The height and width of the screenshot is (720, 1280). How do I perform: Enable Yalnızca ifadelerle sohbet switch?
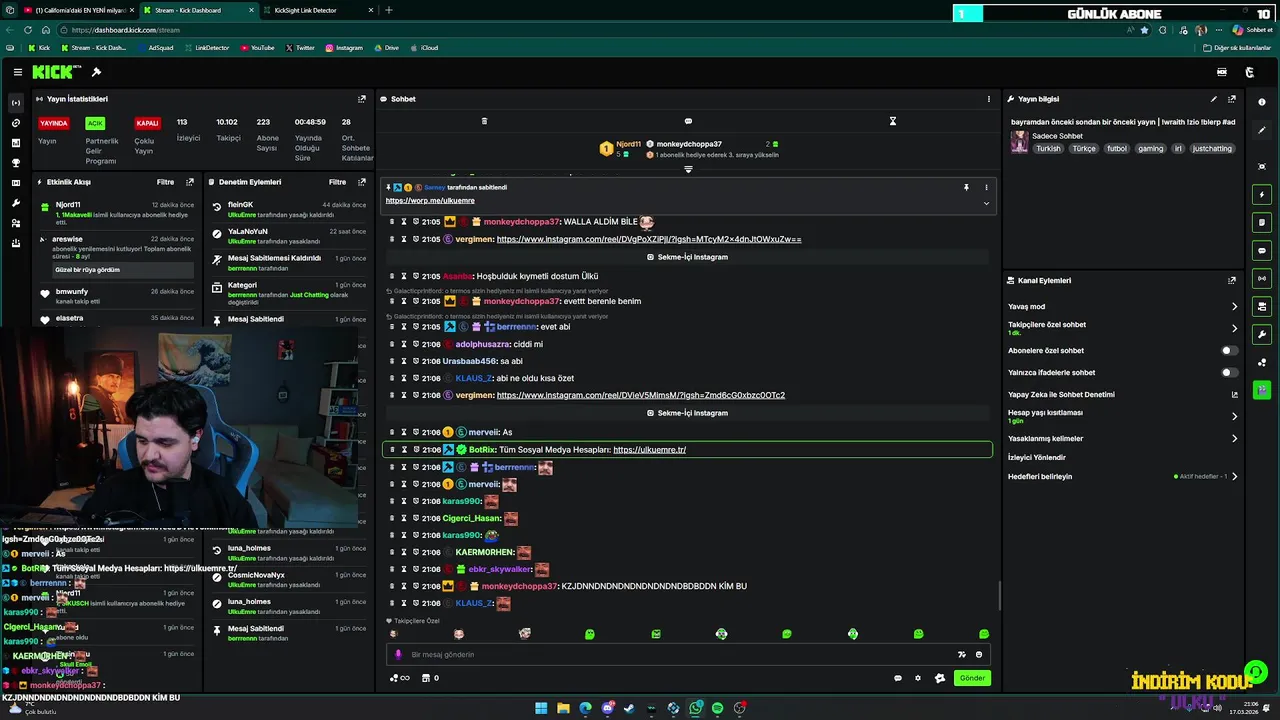click(x=1229, y=373)
